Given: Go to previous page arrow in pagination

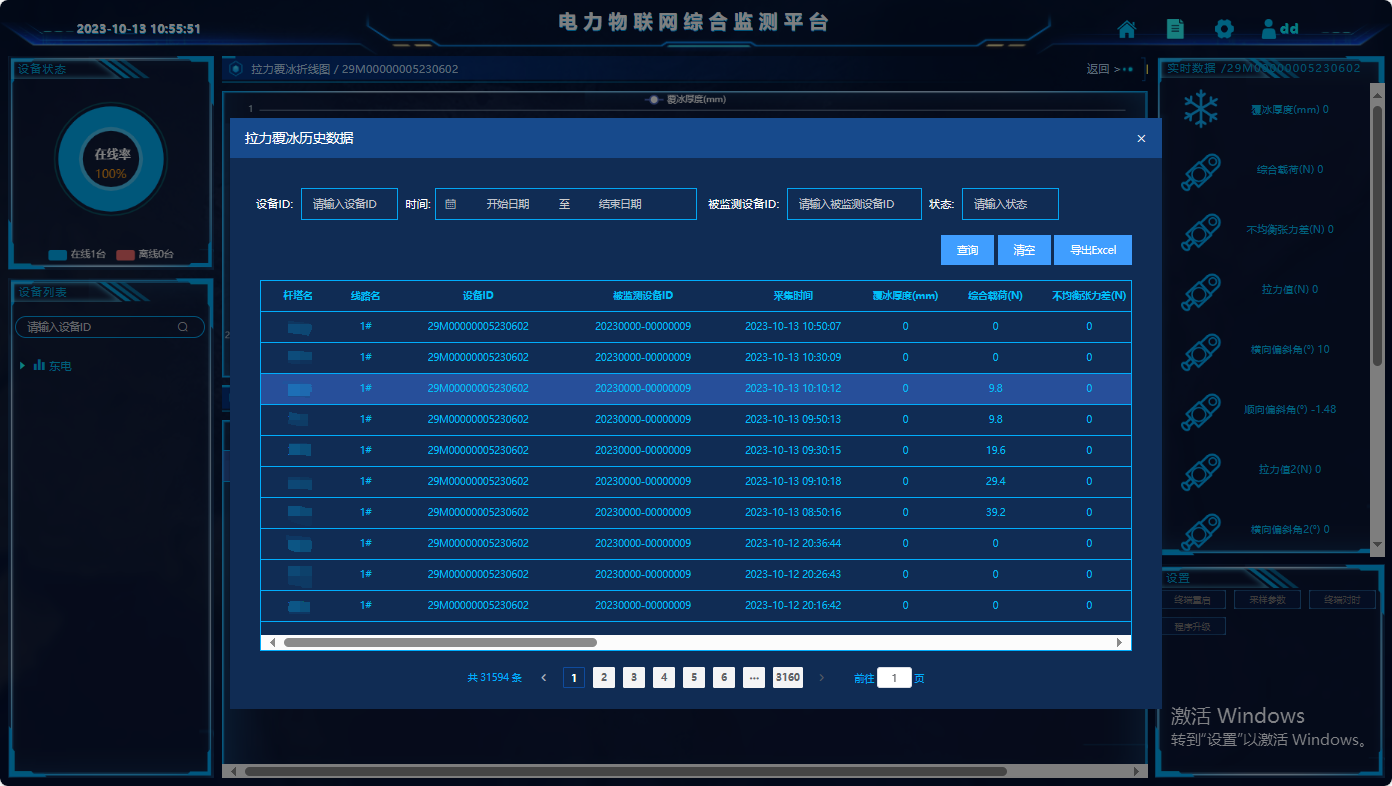Looking at the screenshot, I should click(x=544, y=678).
